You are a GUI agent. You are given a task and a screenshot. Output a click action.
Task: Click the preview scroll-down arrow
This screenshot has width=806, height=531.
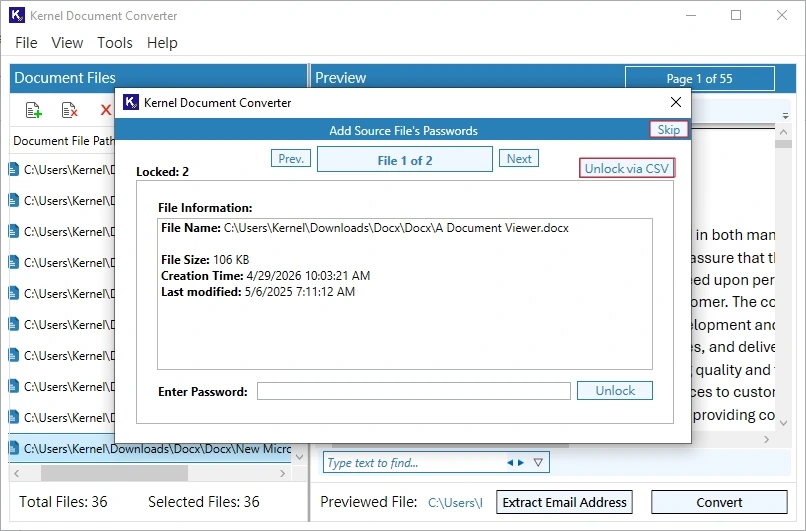783,423
